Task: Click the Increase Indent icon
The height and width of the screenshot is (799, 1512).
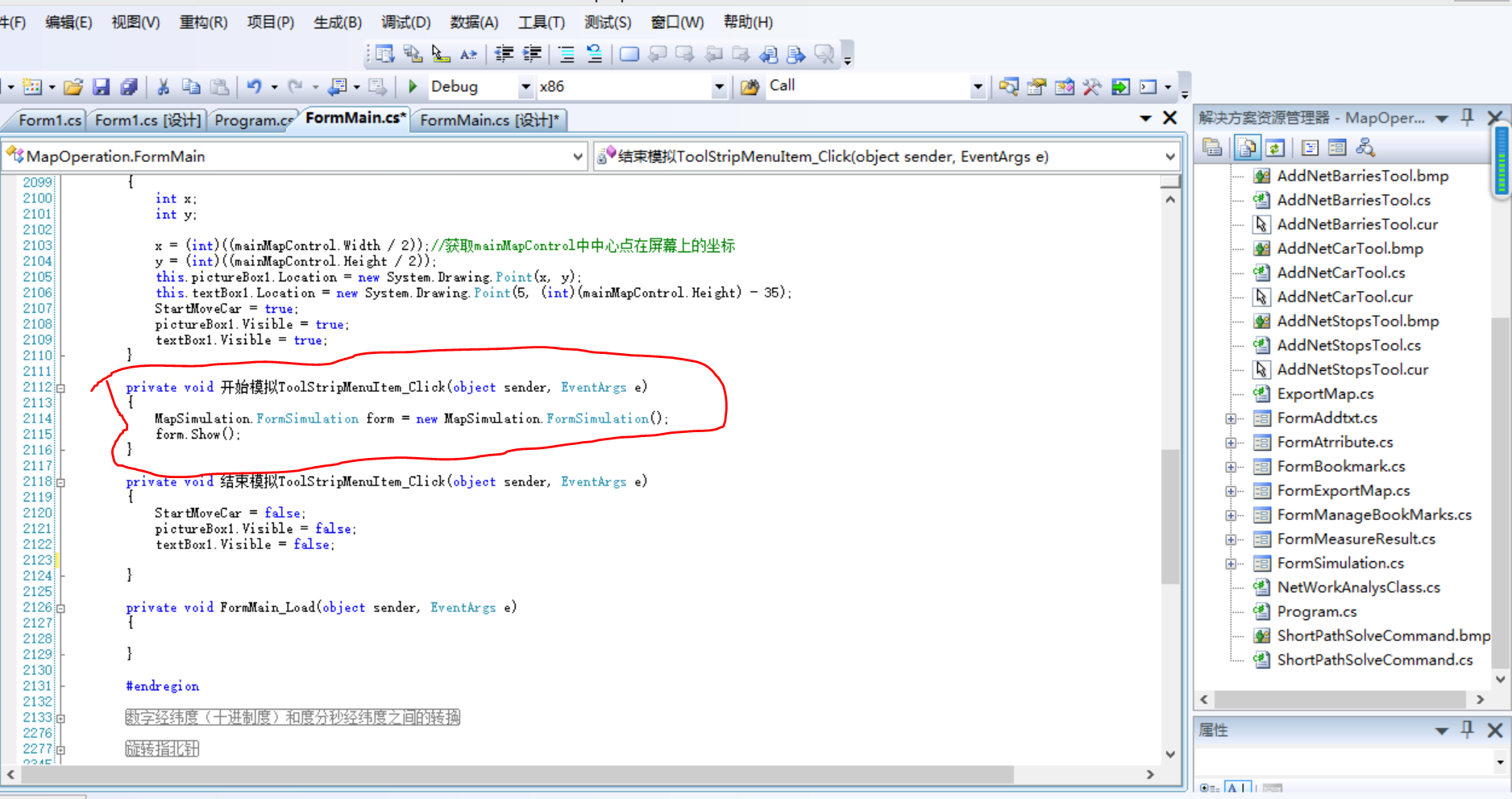Action: (532, 54)
